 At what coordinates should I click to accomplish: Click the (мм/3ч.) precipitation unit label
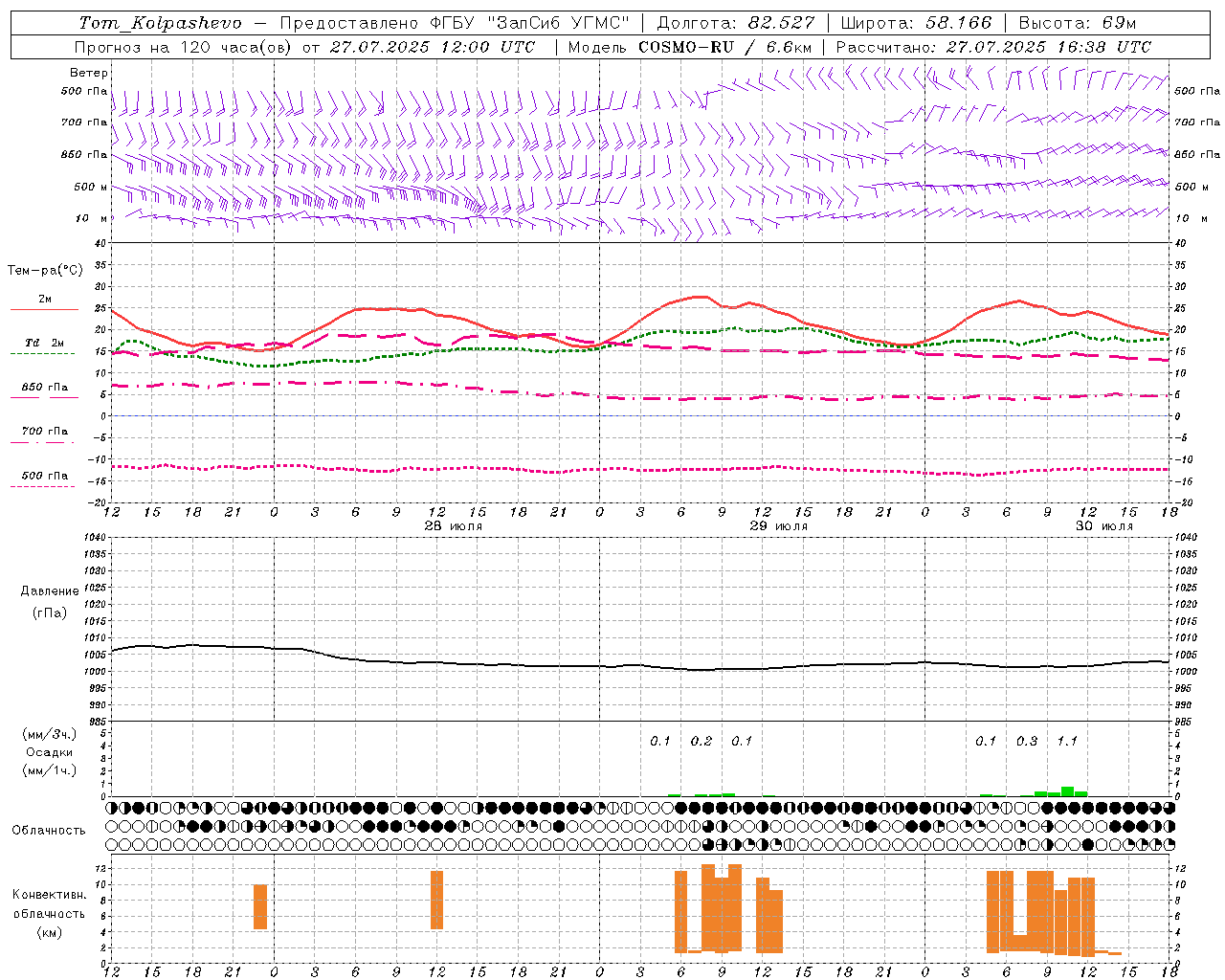tap(49, 734)
